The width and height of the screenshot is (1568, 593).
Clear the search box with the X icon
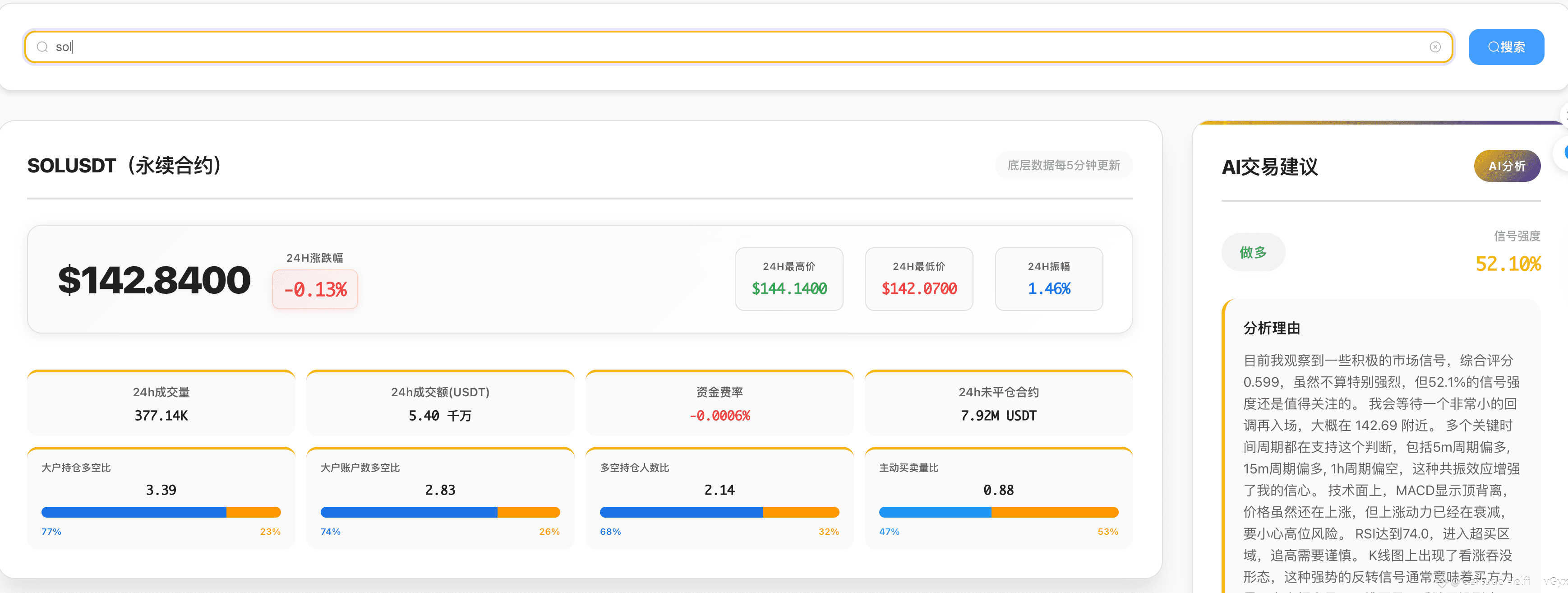pos(1434,47)
